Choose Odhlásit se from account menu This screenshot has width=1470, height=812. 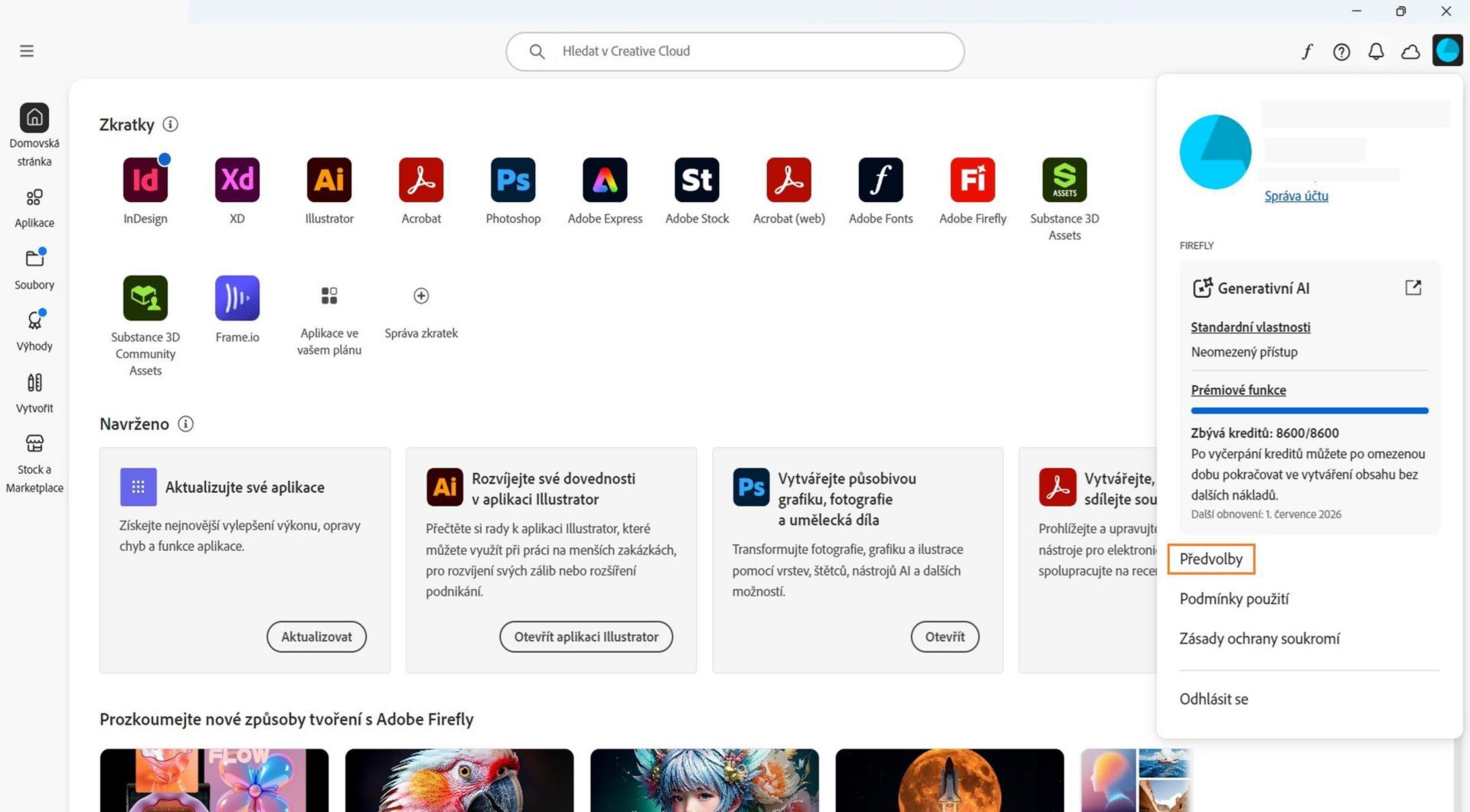point(1214,699)
